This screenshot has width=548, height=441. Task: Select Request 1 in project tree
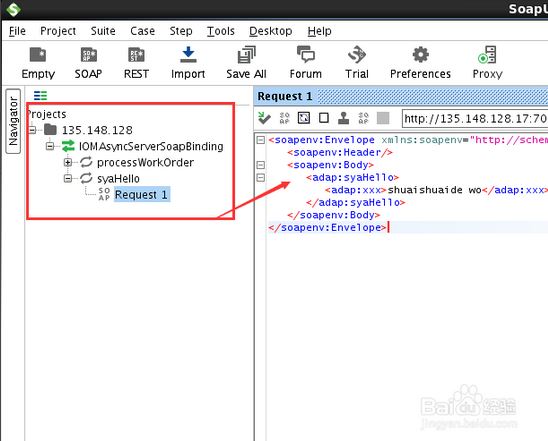click(142, 194)
